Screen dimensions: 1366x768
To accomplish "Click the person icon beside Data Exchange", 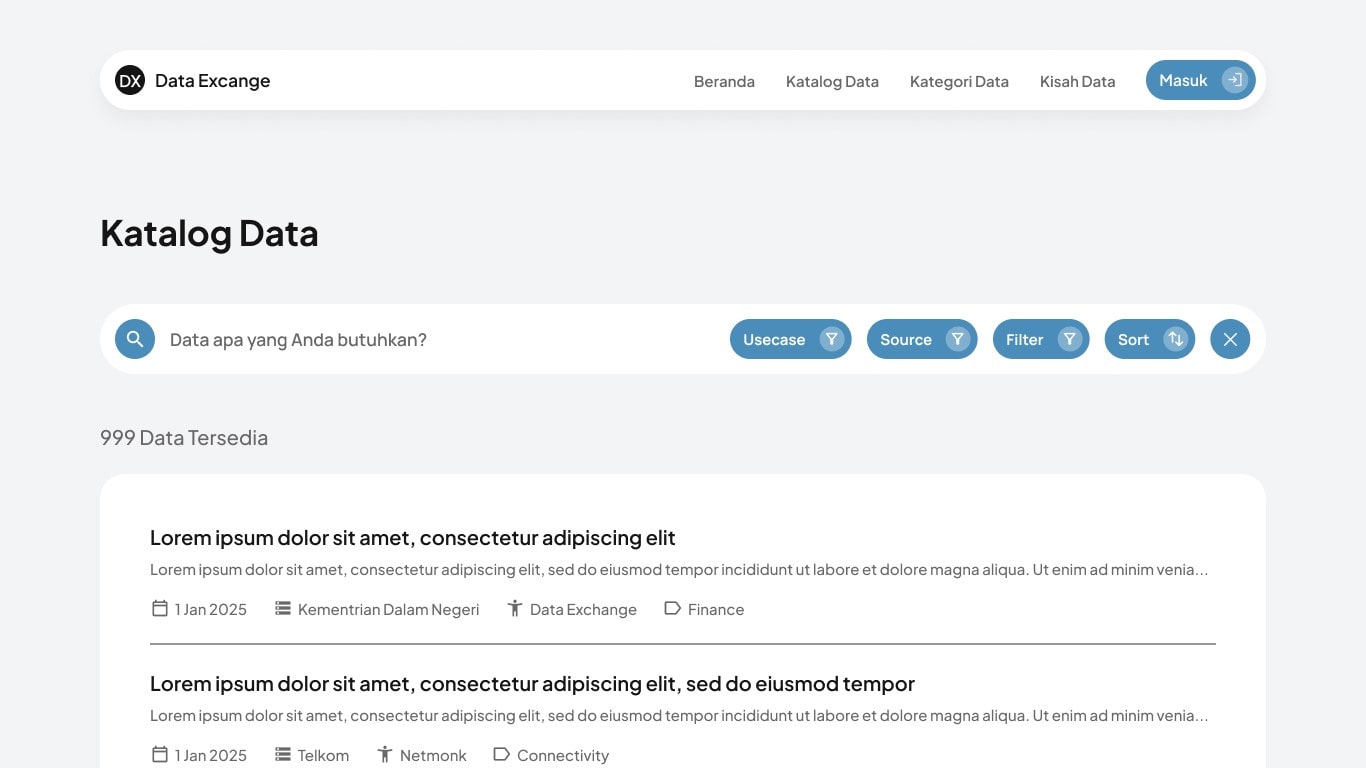I will pos(515,608).
